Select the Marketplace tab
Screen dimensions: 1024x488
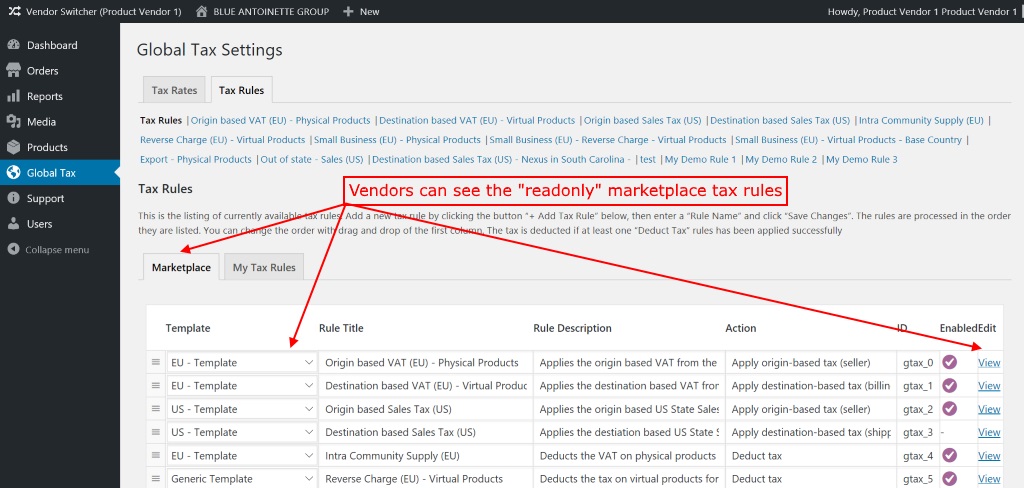181,267
